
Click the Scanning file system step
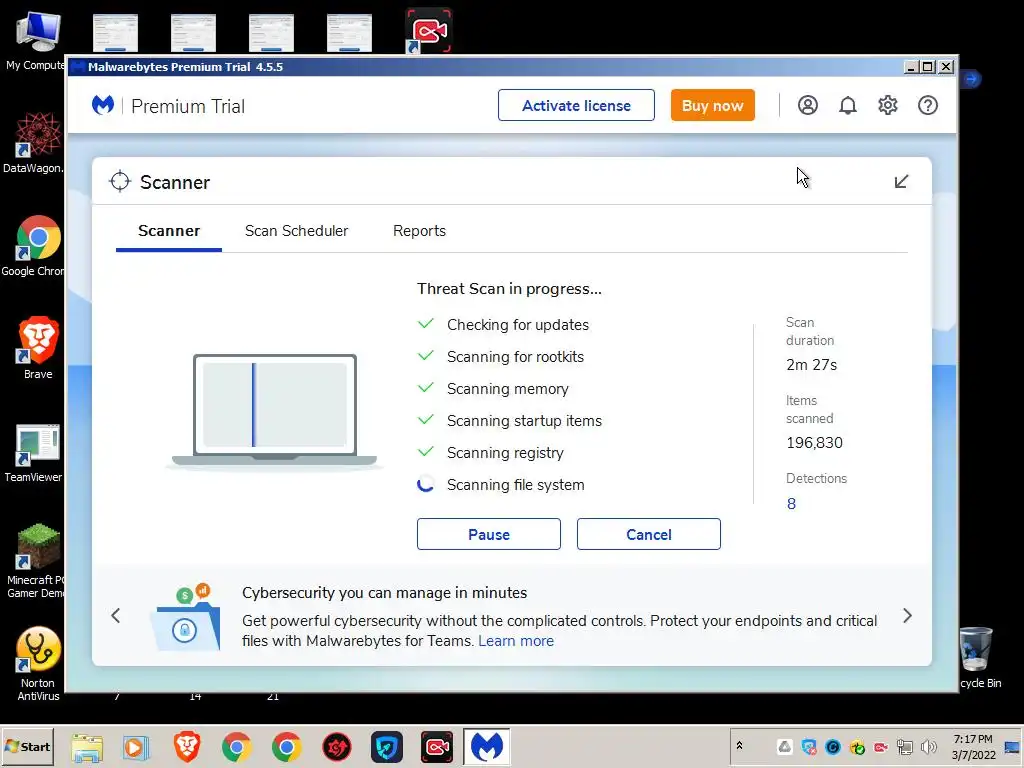(515, 485)
